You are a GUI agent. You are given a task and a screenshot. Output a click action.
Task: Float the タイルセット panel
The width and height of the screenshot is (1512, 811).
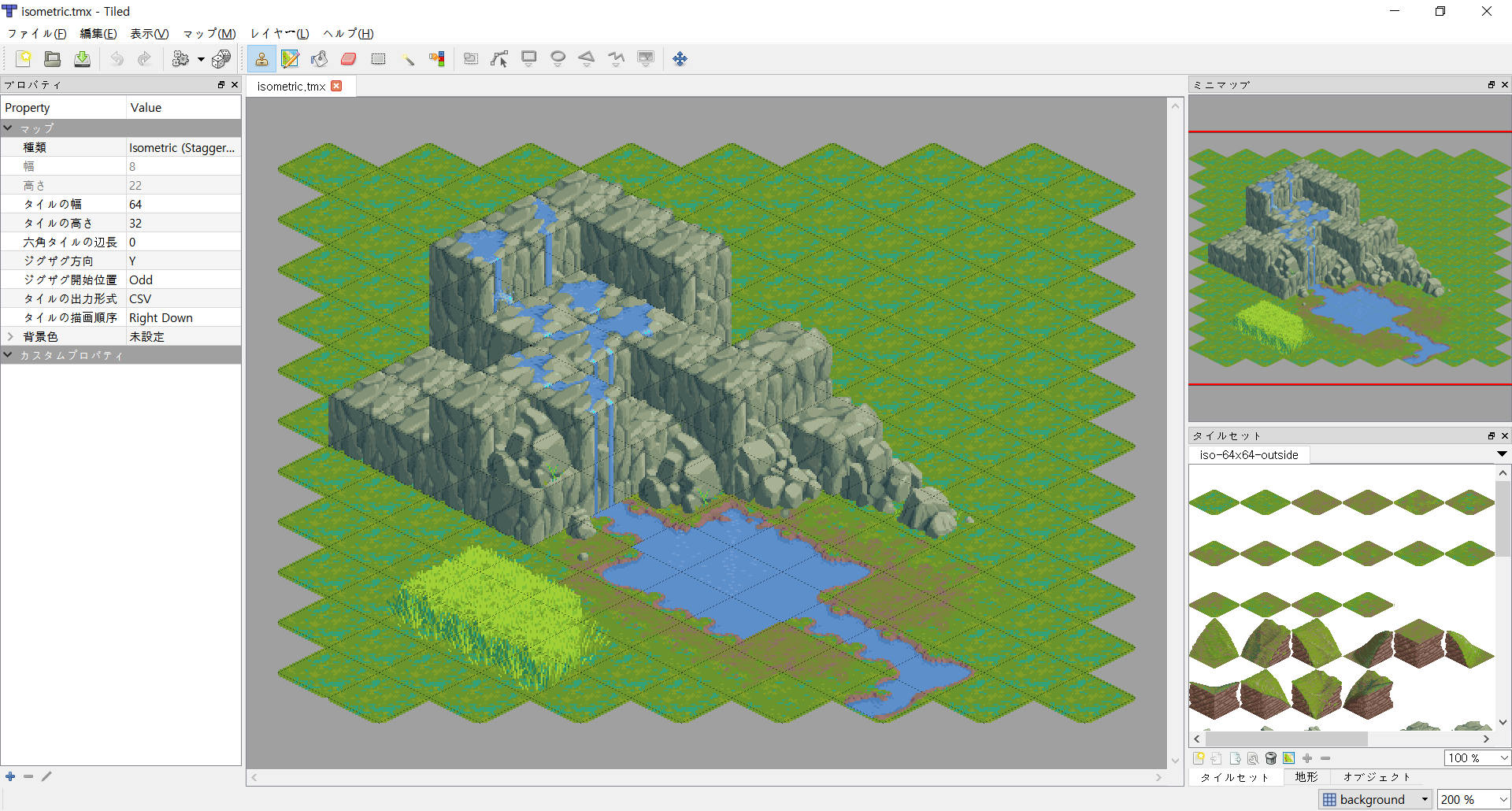1492,435
